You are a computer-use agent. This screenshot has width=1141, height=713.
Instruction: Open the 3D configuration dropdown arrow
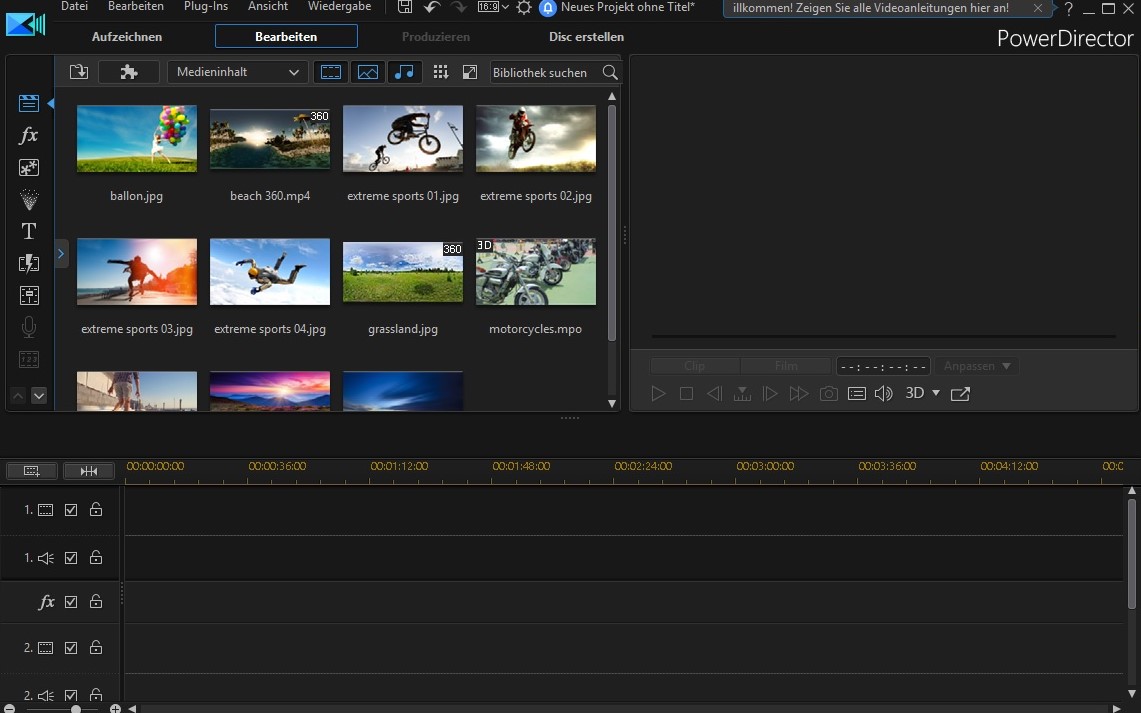pyautogui.click(x=936, y=394)
